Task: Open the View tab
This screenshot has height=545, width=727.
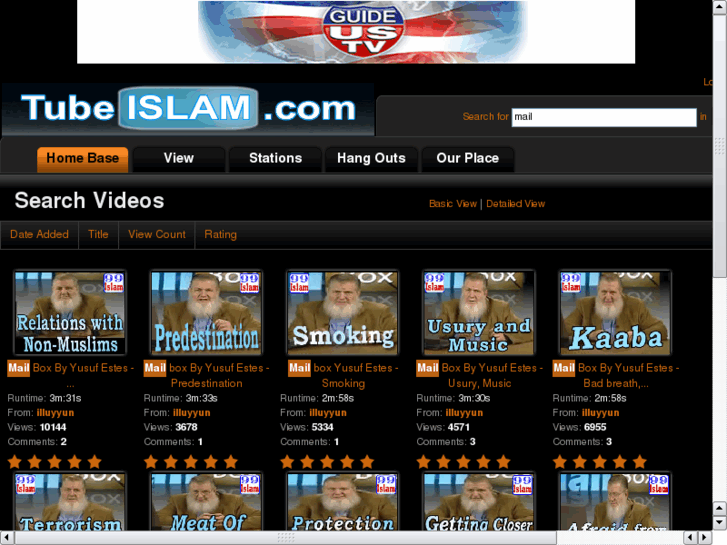Action: pos(179,159)
